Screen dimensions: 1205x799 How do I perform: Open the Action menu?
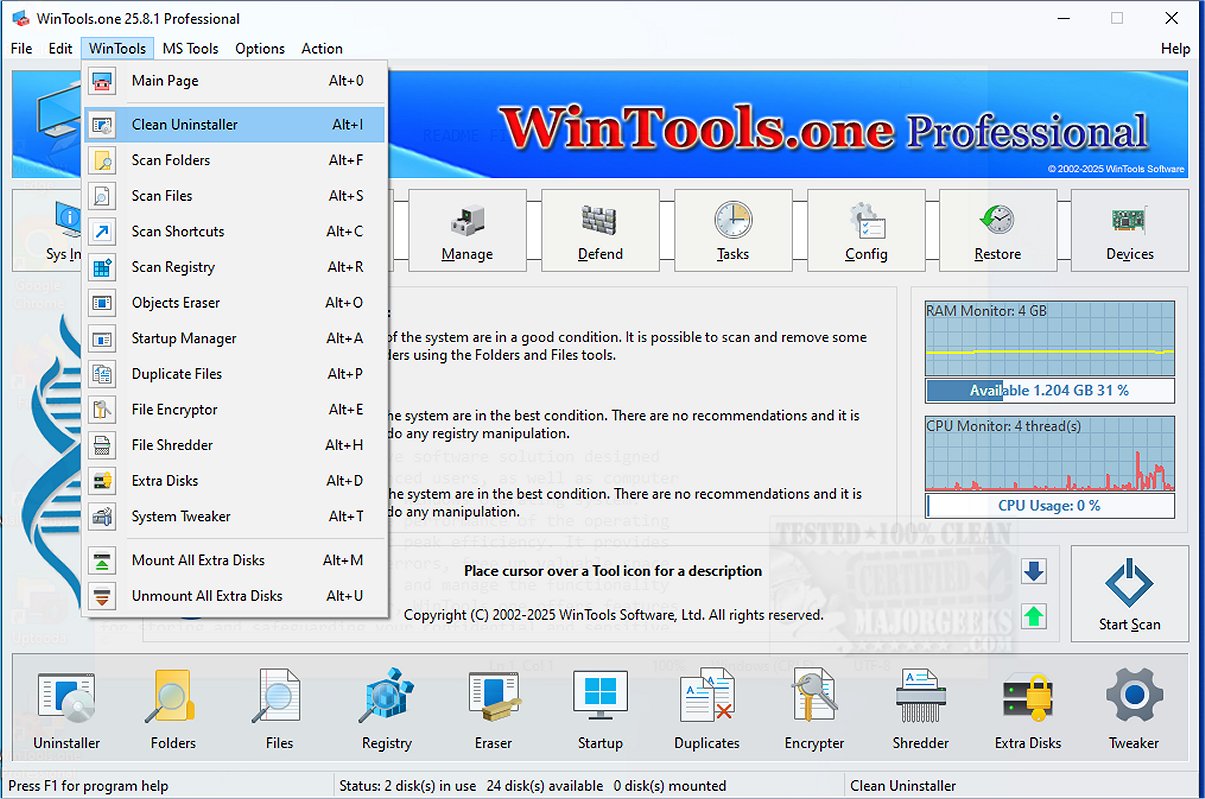[x=322, y=48]
